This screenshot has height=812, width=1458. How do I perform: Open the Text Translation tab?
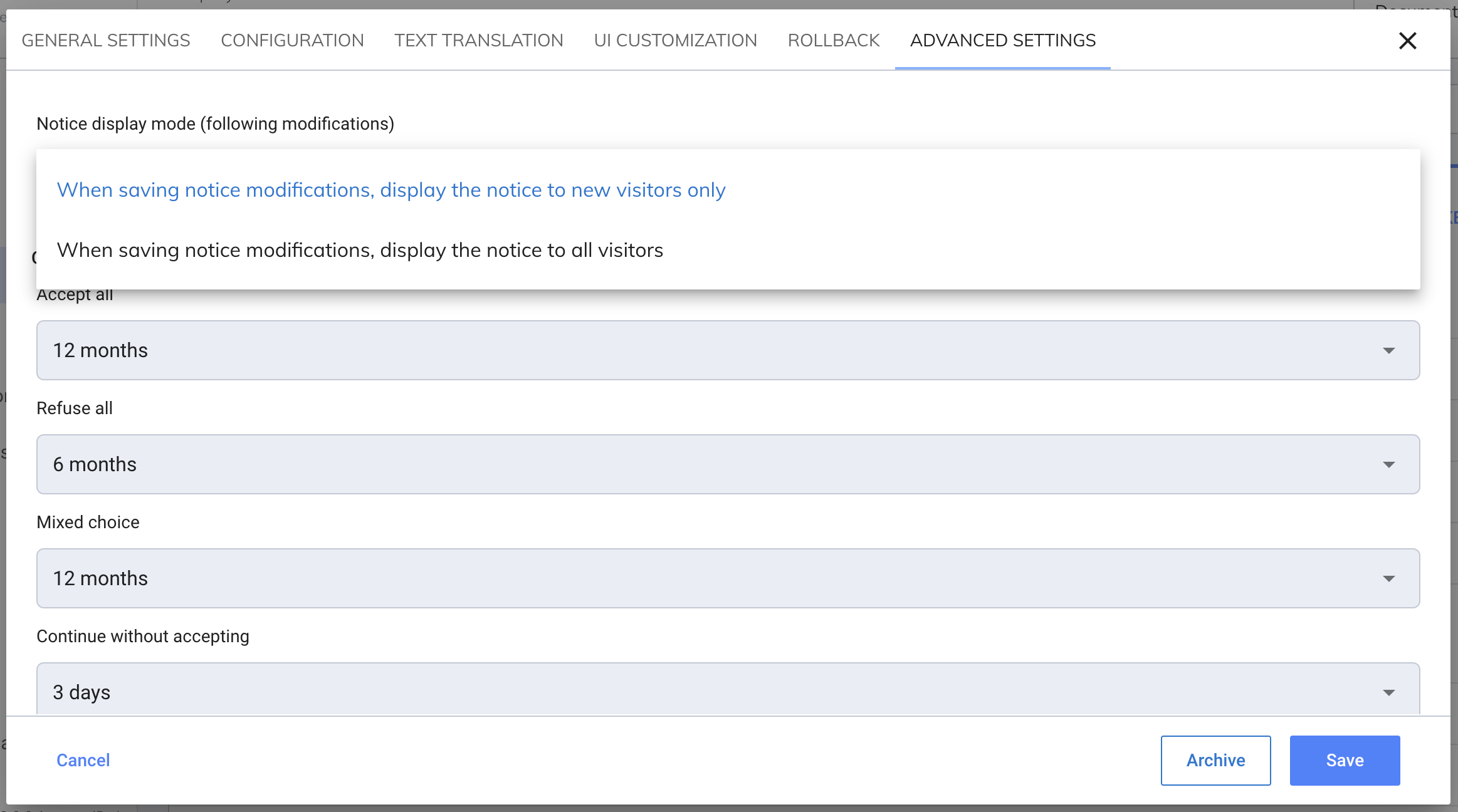tap(478, 41)
